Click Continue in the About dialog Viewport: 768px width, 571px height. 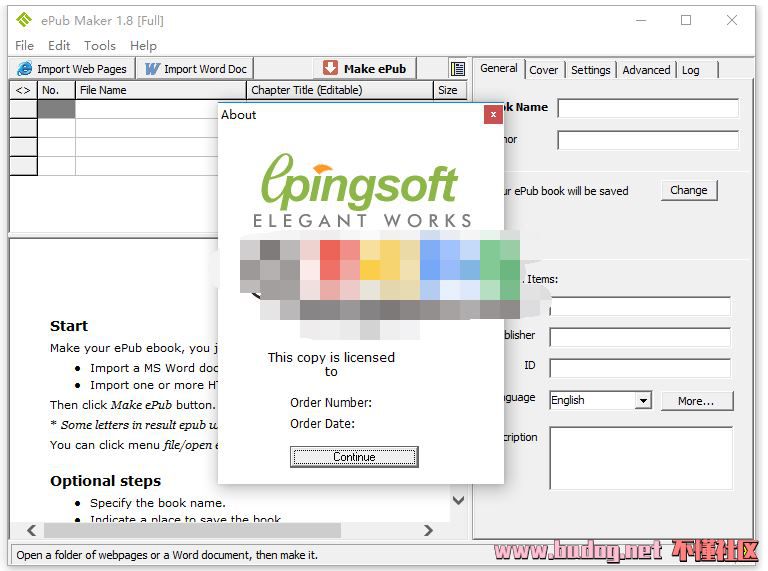click(354, 457)
